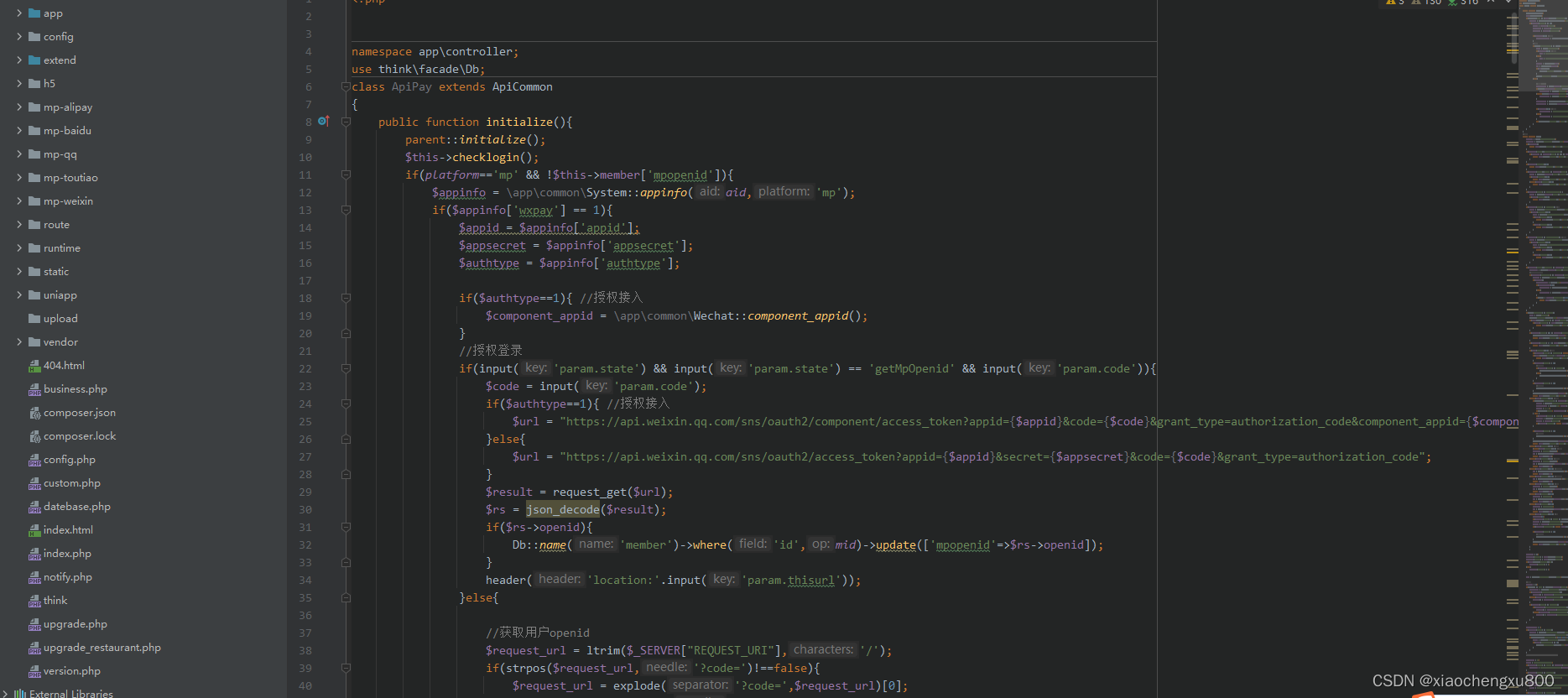Select the index.php file icon
This screenshot has height=698, width=1568.
pyautogui.click(x=34, y=554)
